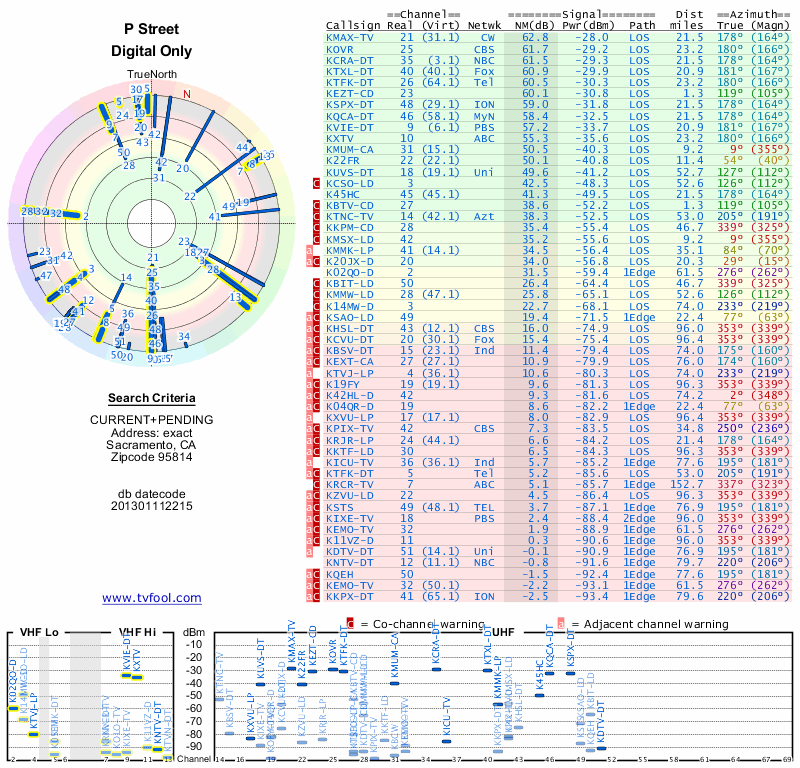The height and width of the screenshot is (768, 800).
Task: Select KMAX-TV callsign in the table
Action: 349,38
